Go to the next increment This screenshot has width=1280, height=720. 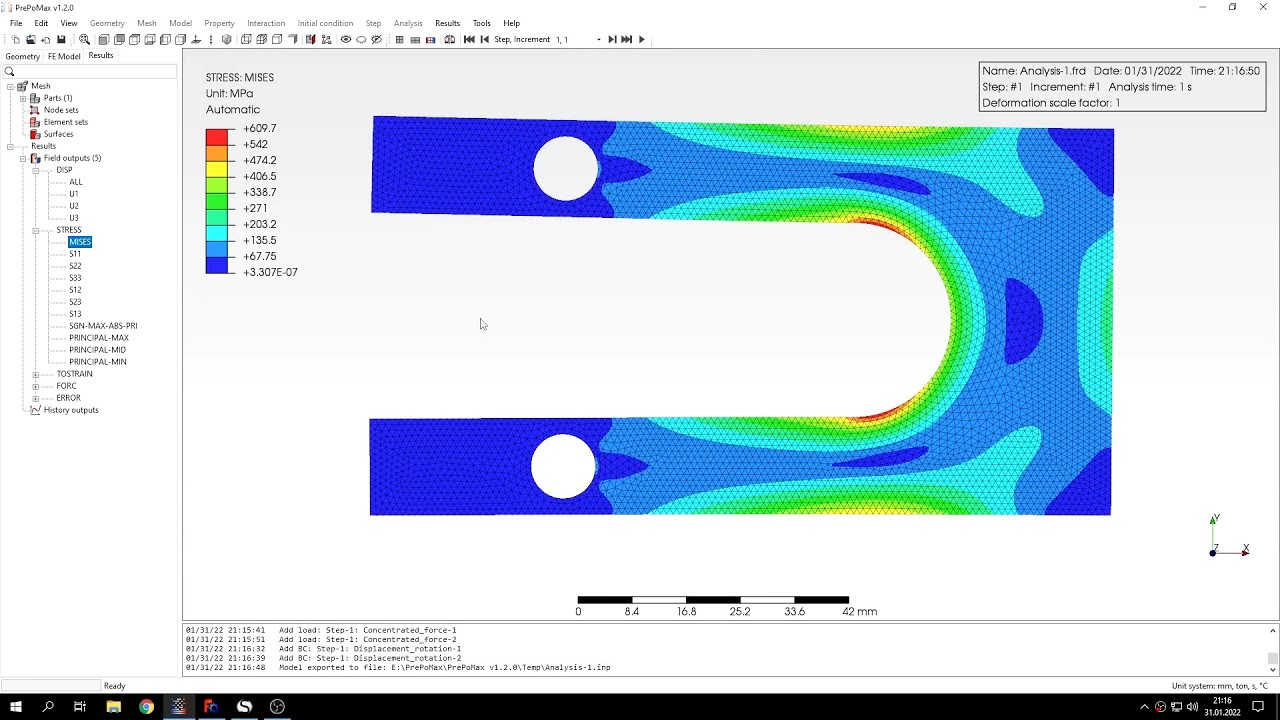[612, 40]
